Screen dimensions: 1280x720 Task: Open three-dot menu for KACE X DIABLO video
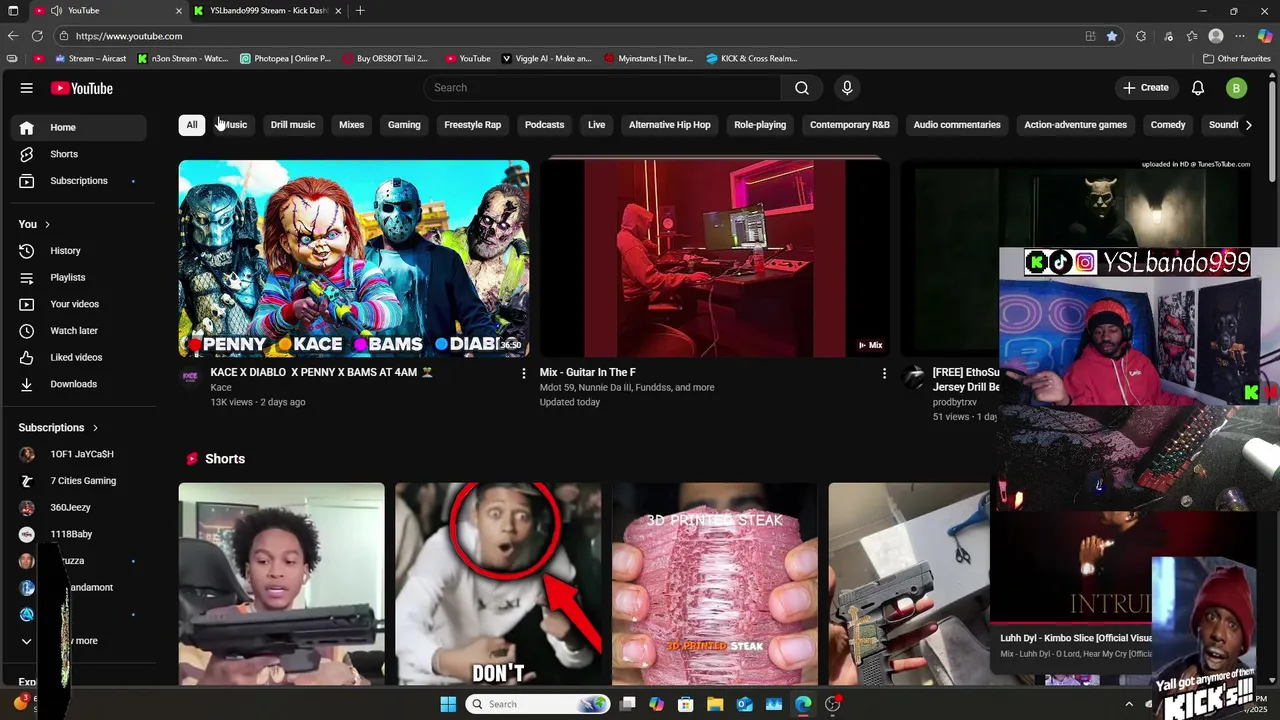coord(523,373)
